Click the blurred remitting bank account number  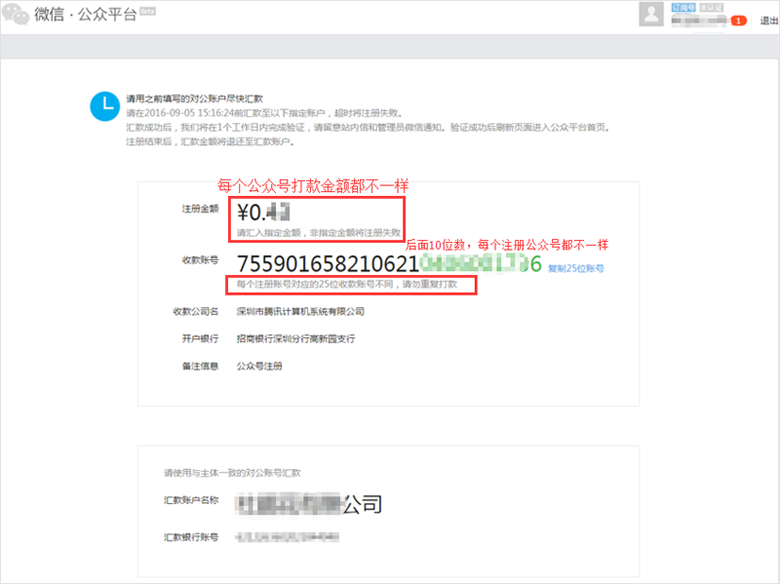pos(287,537)
